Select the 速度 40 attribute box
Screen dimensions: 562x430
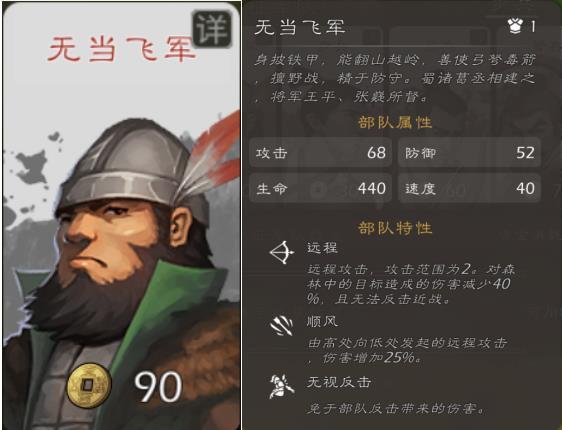pos(469,188)
